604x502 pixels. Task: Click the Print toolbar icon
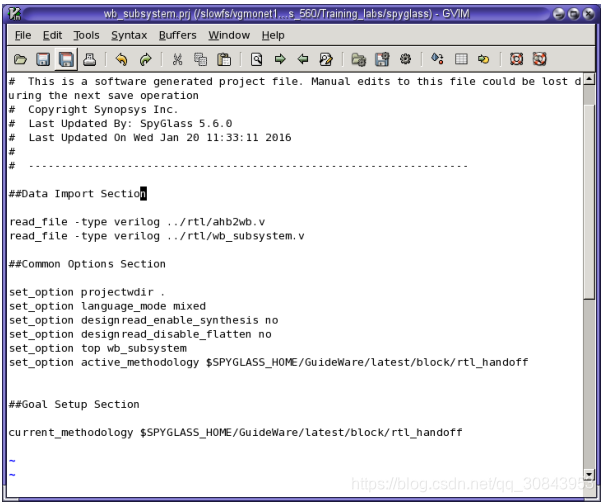click(90, 60)
